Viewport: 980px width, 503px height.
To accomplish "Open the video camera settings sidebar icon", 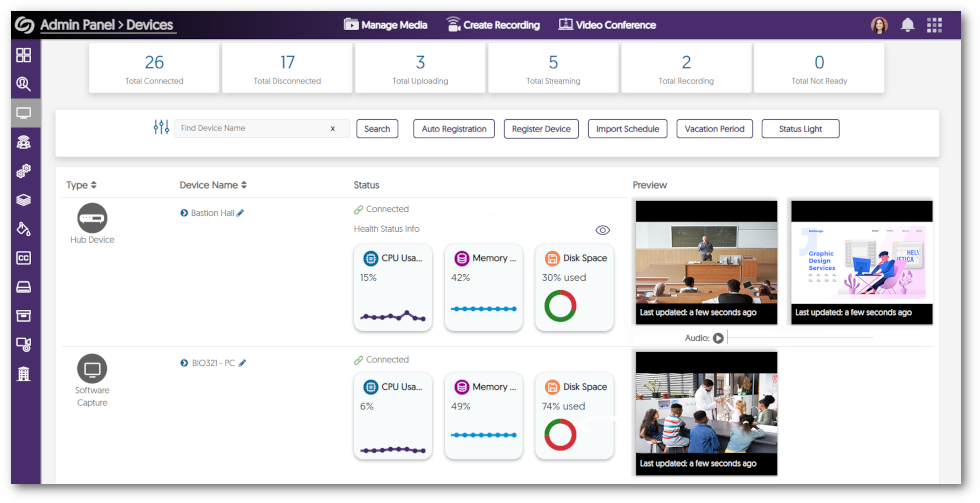I will (24, 344).
